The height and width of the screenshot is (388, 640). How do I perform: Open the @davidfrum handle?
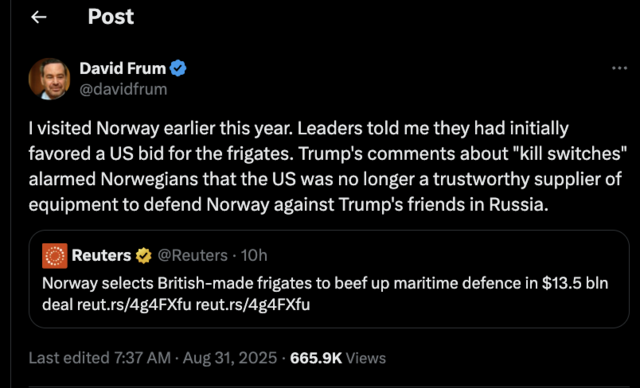point(123,89)
